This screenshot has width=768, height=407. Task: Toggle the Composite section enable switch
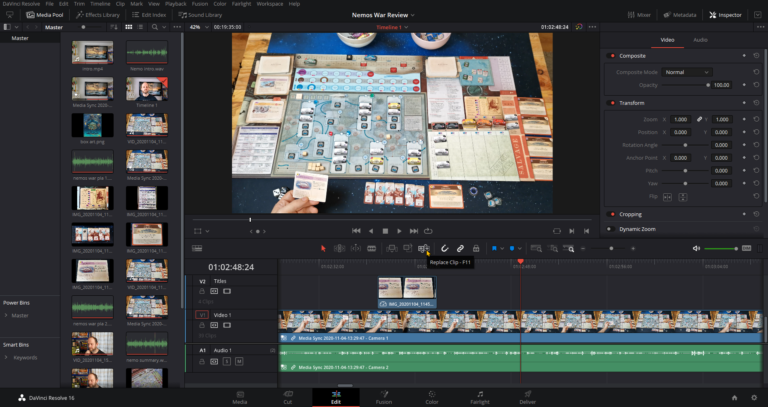(611, 56)
